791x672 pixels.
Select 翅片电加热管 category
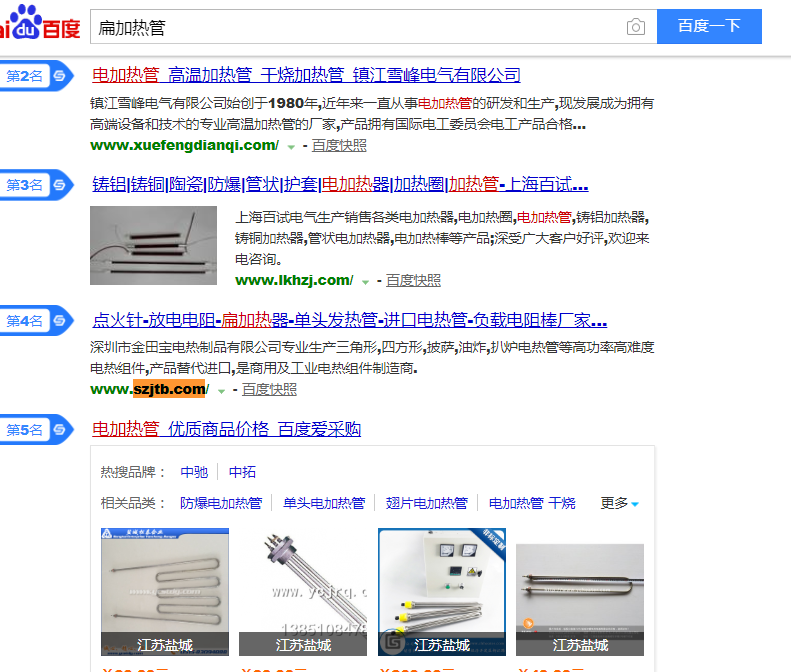427,503
